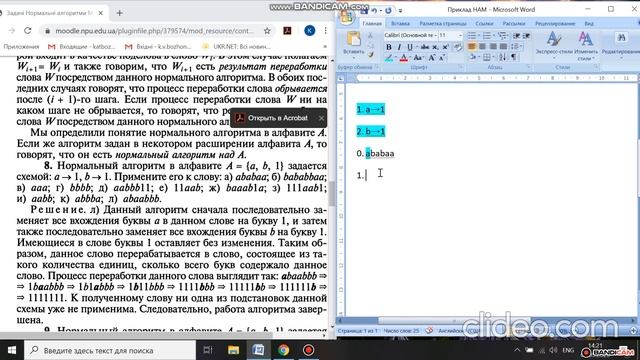Bookmark this page with the star icon
Viewport: 640px width, 360px height.
click(267, 31)
